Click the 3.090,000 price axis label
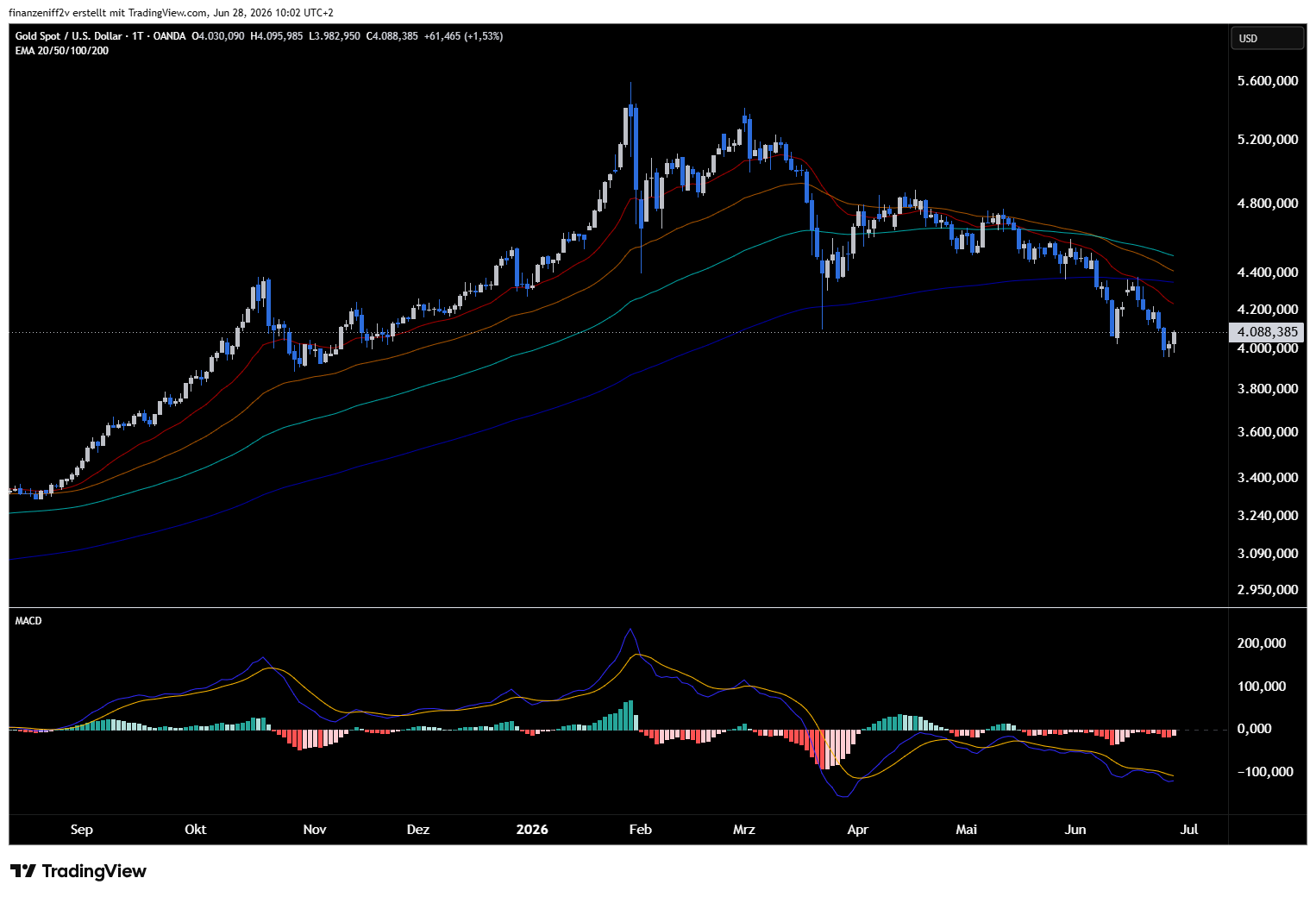The height and width of the screenshot is (897, 1316). pyautogui.click(x=1268, y=554)
